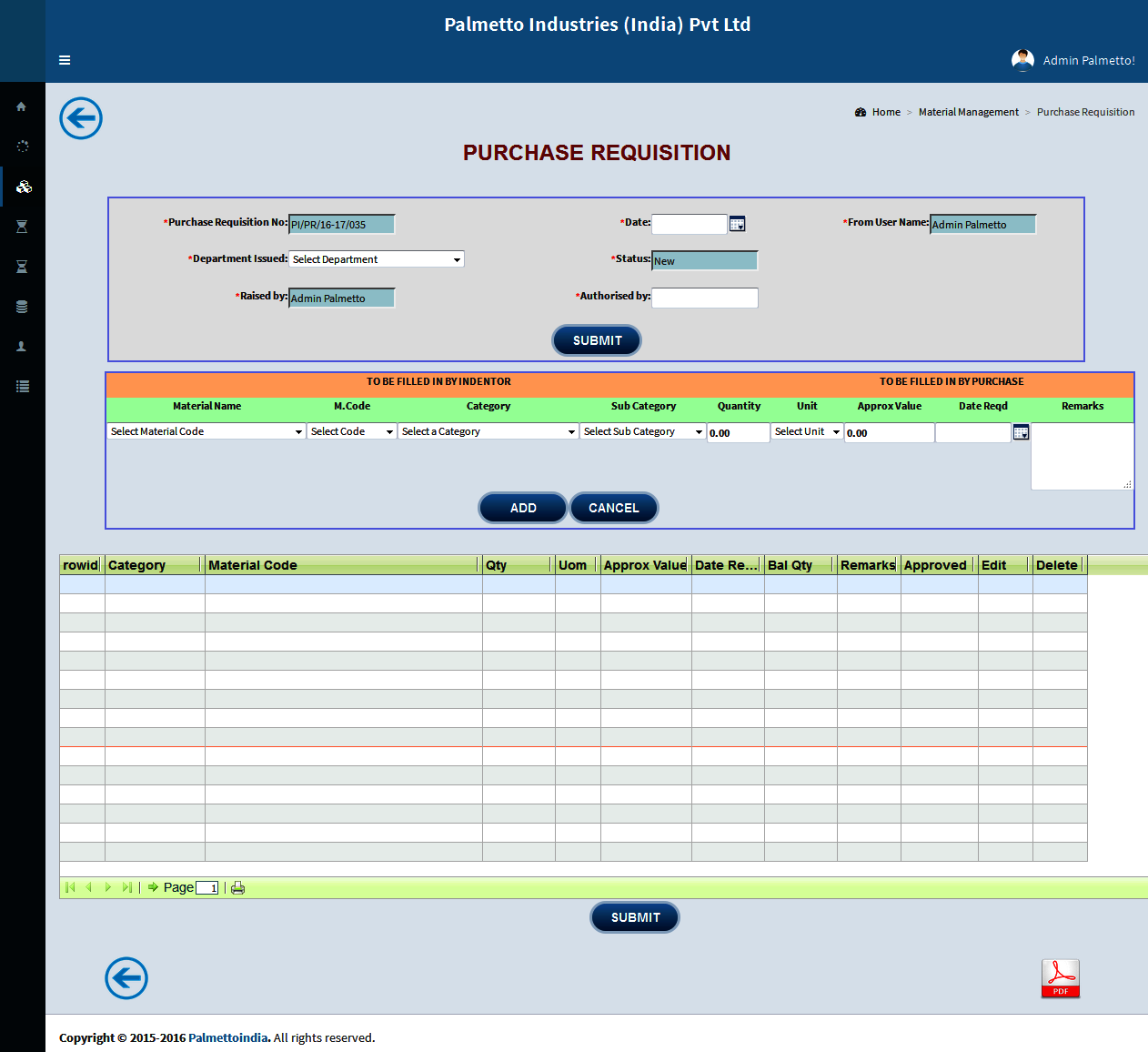Click the dotted circle sidebar icon

pos(22,146)
